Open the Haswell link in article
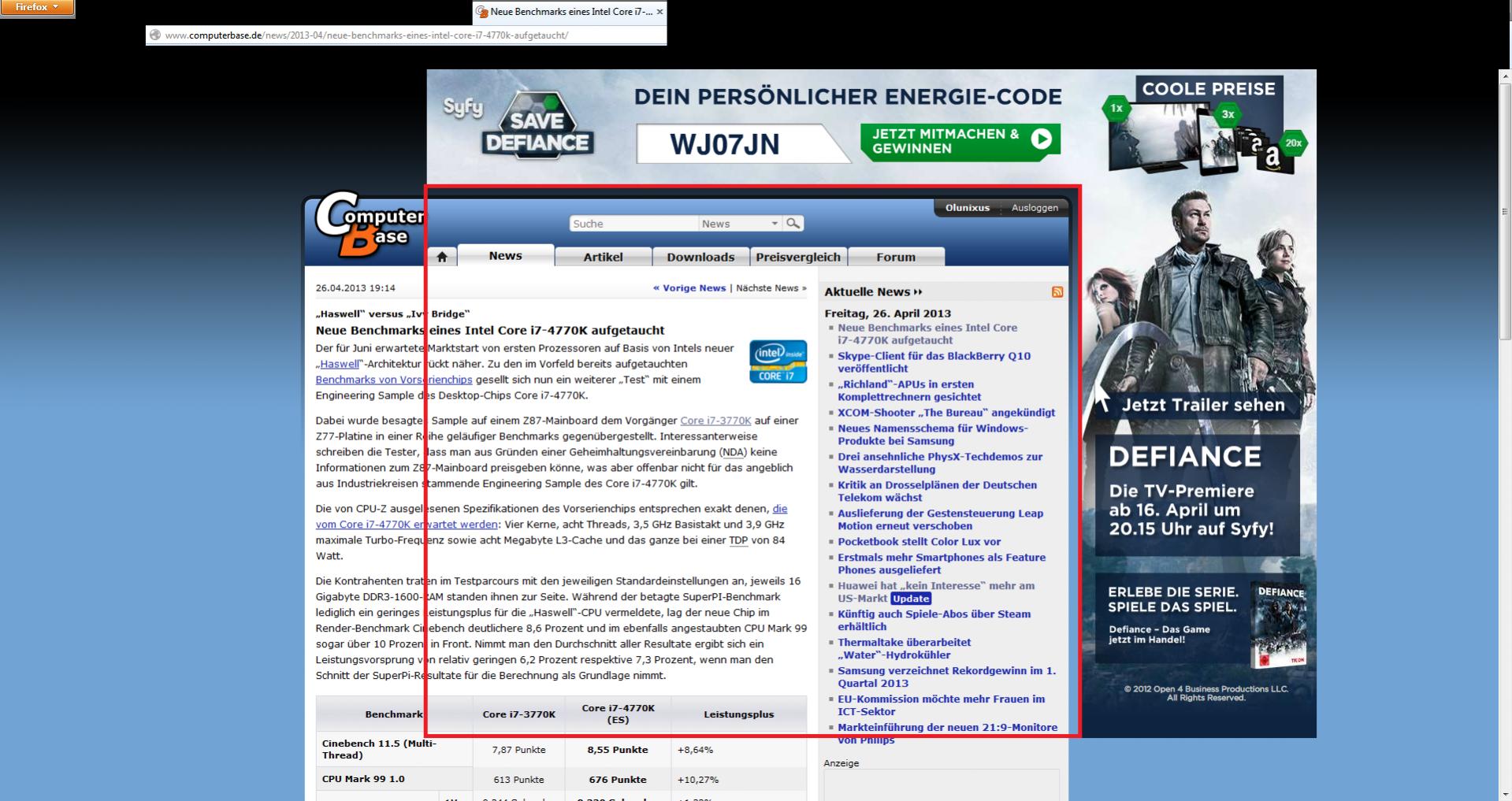 [339, 364]
